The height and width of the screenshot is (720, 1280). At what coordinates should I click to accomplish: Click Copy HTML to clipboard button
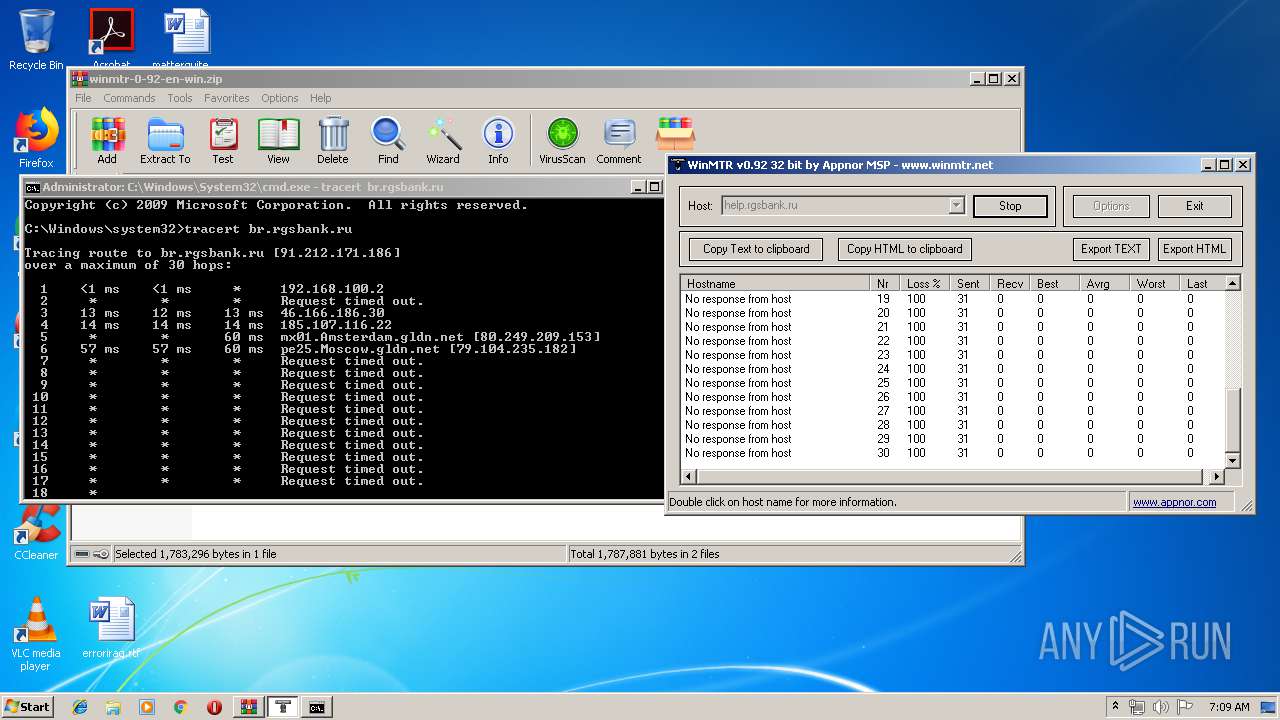coord(905,249)
